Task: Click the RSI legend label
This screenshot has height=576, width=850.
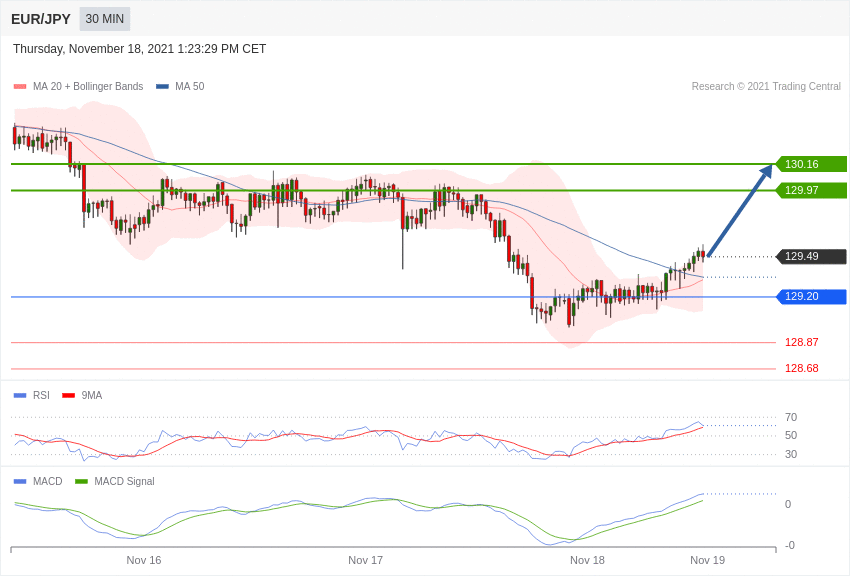Action: tap(41, 396)
